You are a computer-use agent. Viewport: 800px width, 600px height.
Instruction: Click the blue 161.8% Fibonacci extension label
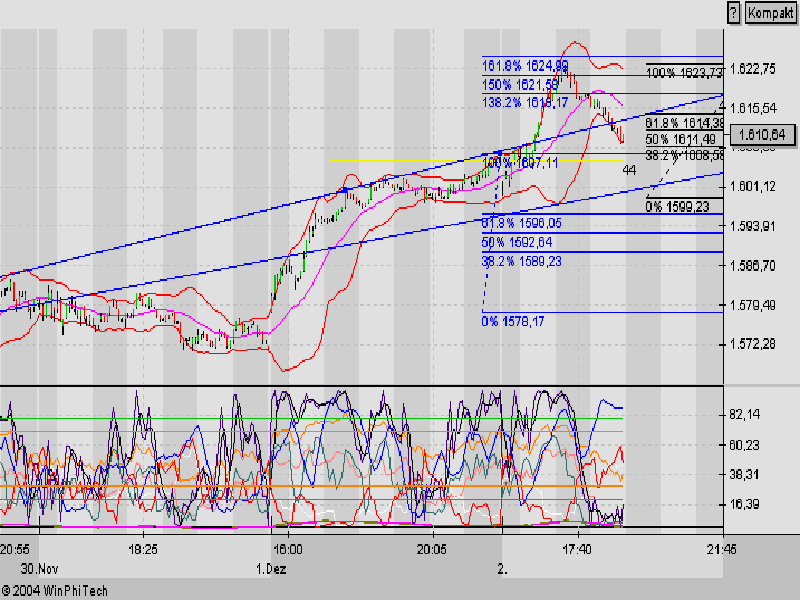tap(525, 66)
